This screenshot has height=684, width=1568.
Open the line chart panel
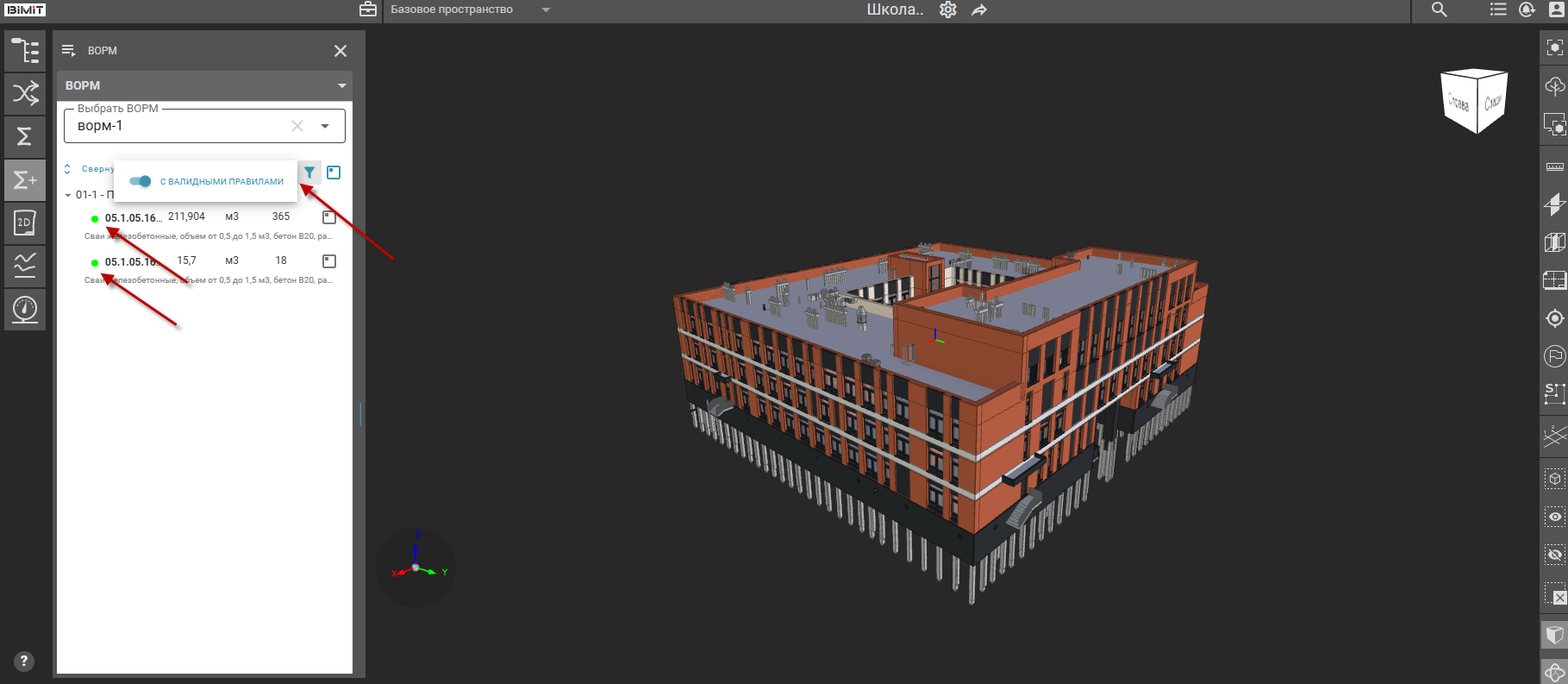pyautogui.click(x=25, y=266)
